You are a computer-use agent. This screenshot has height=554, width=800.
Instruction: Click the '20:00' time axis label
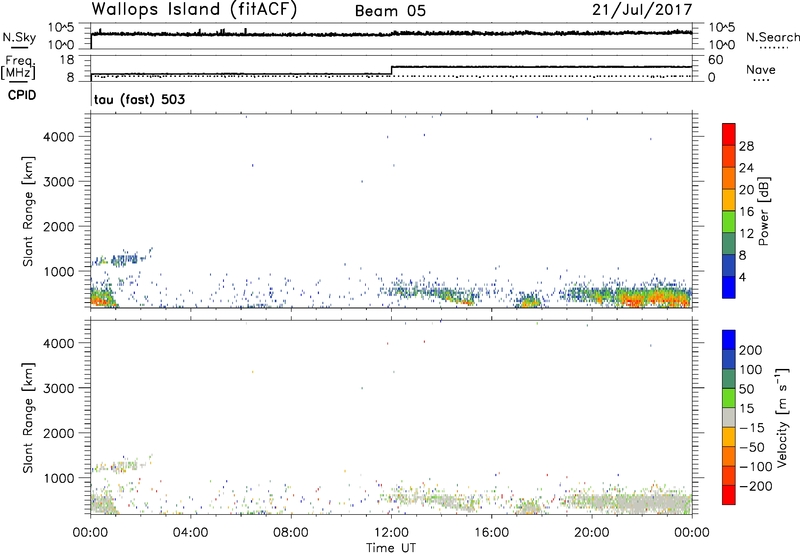click(591, 533)
